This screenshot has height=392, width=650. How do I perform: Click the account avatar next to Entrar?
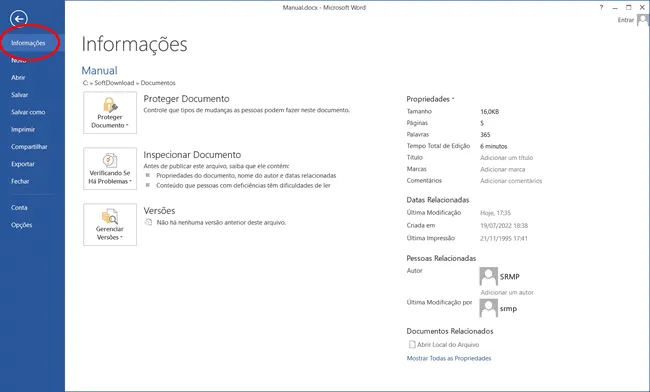(643, 20)
